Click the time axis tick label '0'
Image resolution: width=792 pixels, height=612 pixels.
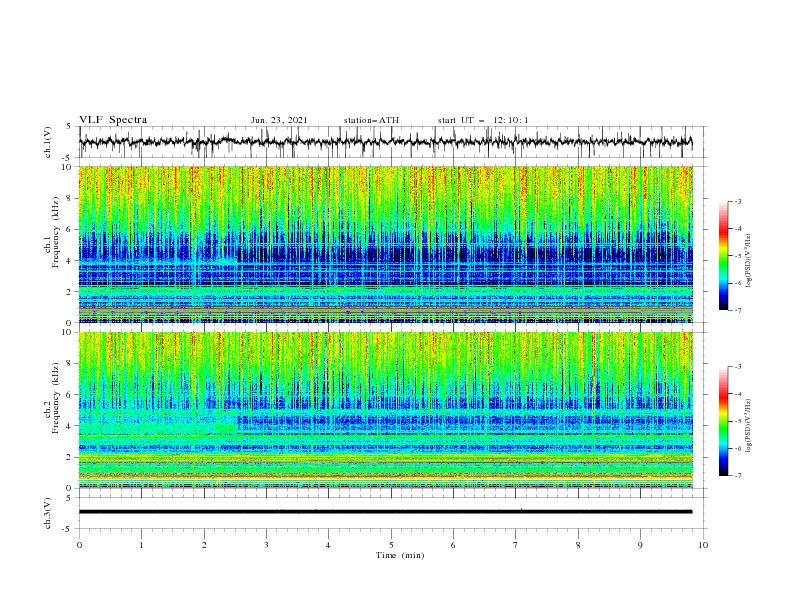pyautogui.click(x=79, y=545)
